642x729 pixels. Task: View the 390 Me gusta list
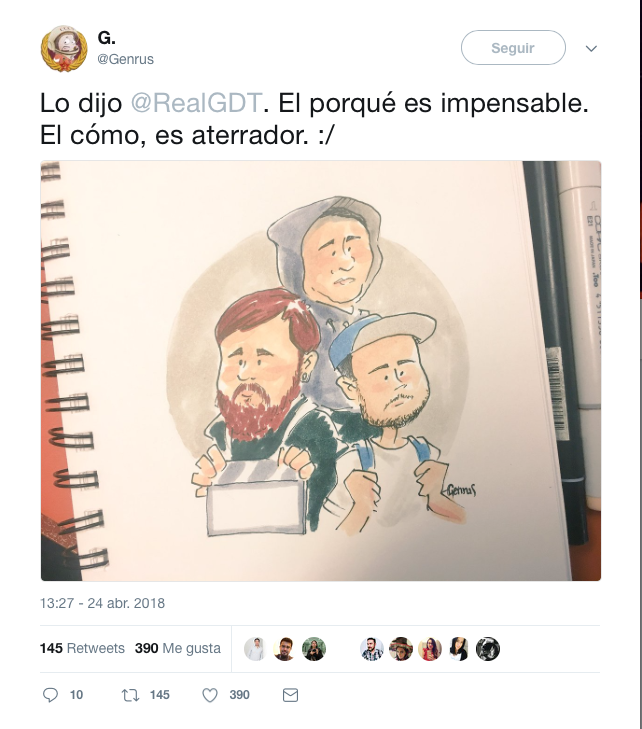point(178,648)
